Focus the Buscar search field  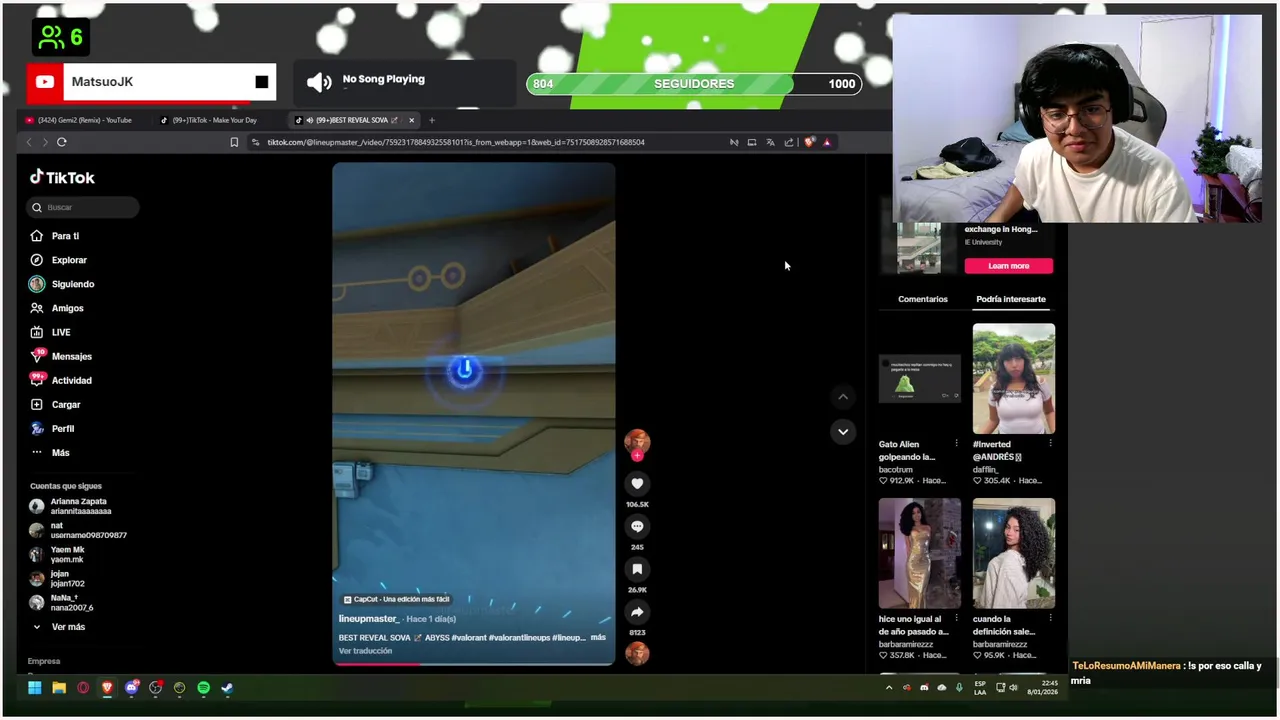pyautogui.click(x=83, y=207)
